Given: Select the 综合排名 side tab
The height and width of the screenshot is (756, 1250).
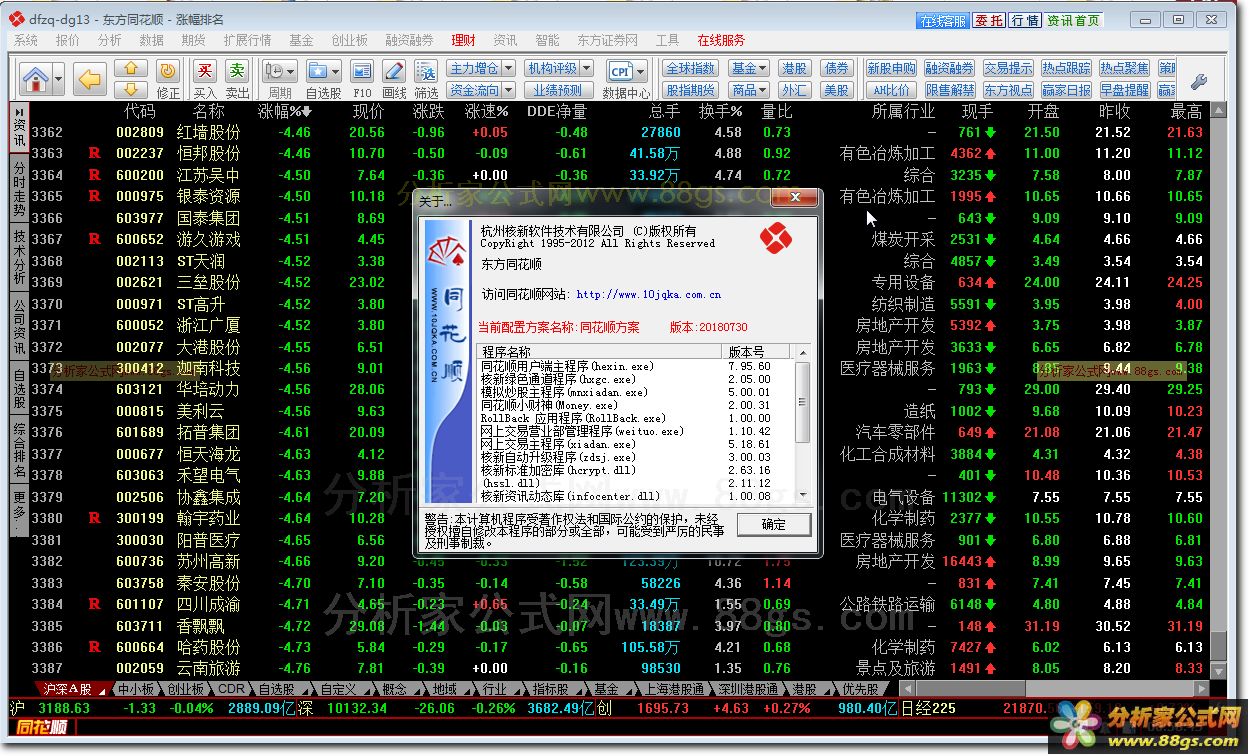Looking at the screenshot, I should (x=19, y=449).
